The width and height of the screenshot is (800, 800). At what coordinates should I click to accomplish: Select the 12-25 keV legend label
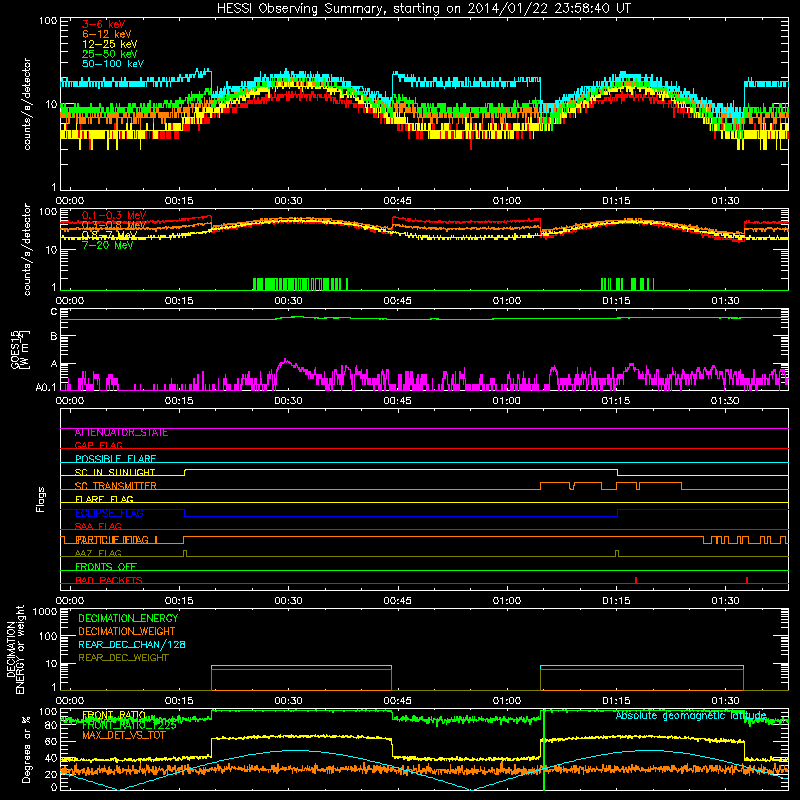[x=109, y=44]
